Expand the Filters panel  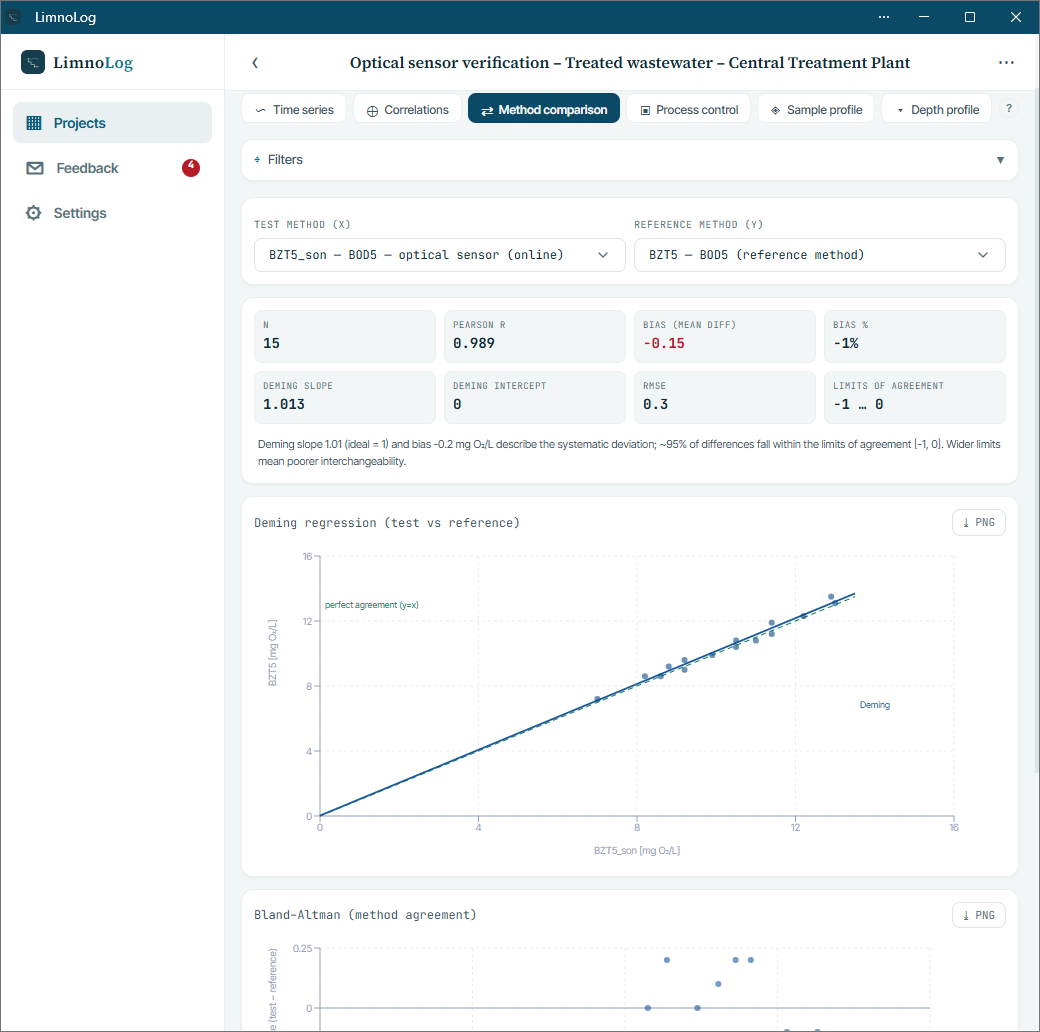[629, 160]
